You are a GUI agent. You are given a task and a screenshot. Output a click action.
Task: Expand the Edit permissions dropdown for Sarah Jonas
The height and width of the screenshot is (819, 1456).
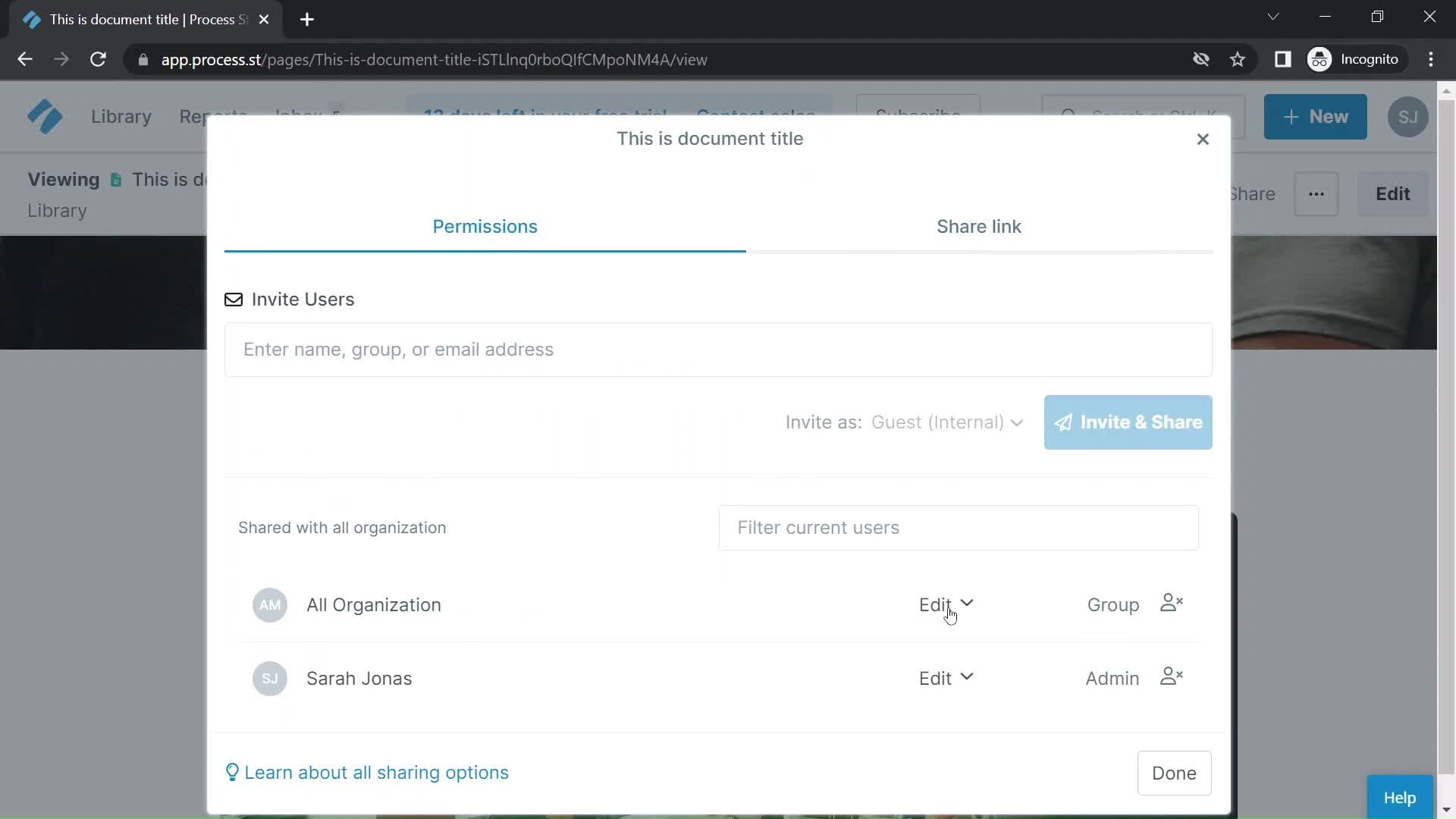[945, 678]
